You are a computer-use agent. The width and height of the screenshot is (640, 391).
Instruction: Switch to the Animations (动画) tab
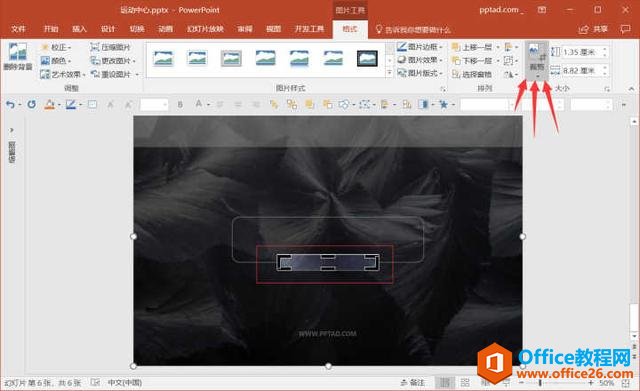(x=165, y=29)
